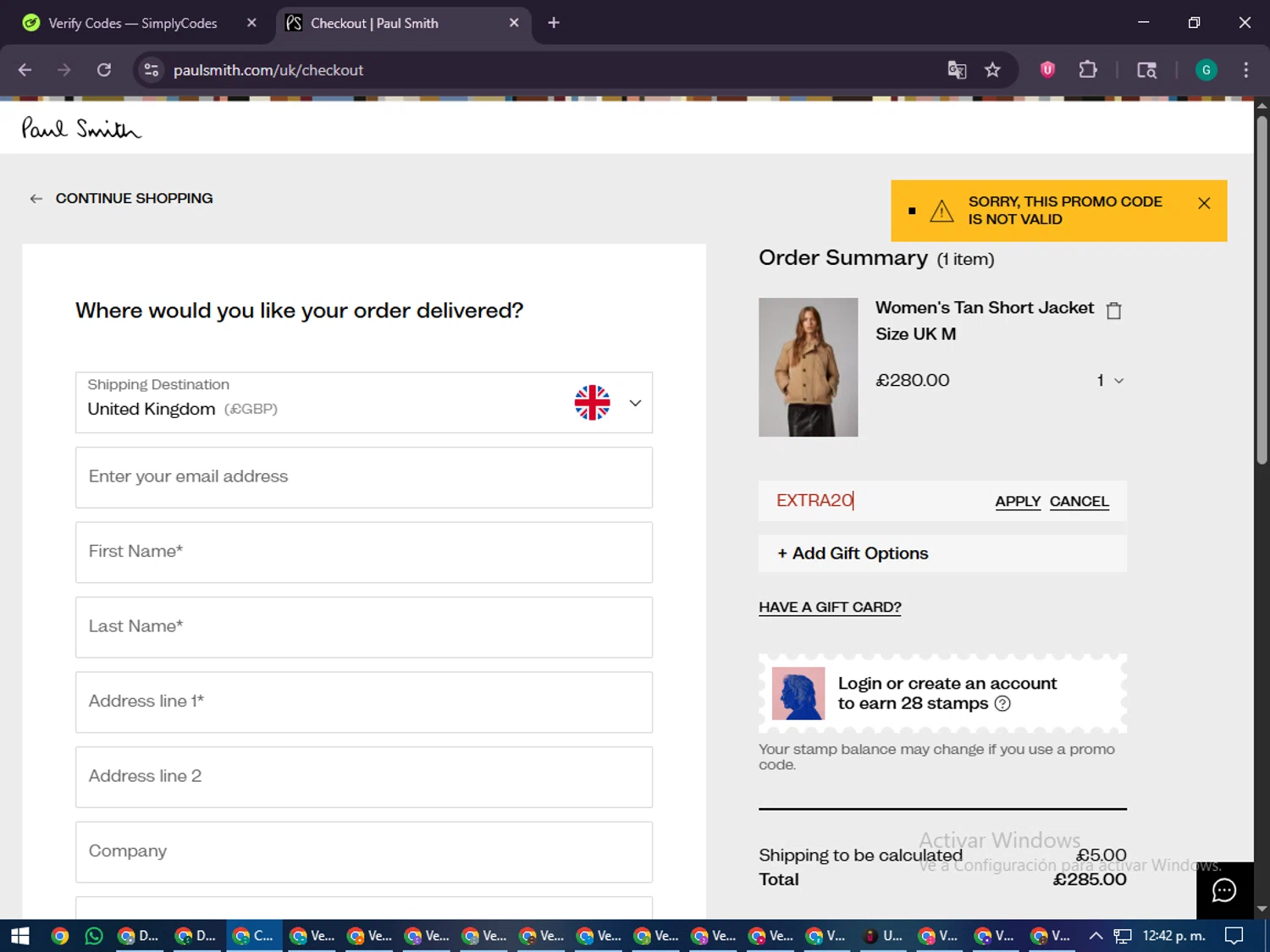The width and height of the screenshot is (1270, 952).
Task: Remove jacket with the trash bin icon
Action: click(1114, 311)
